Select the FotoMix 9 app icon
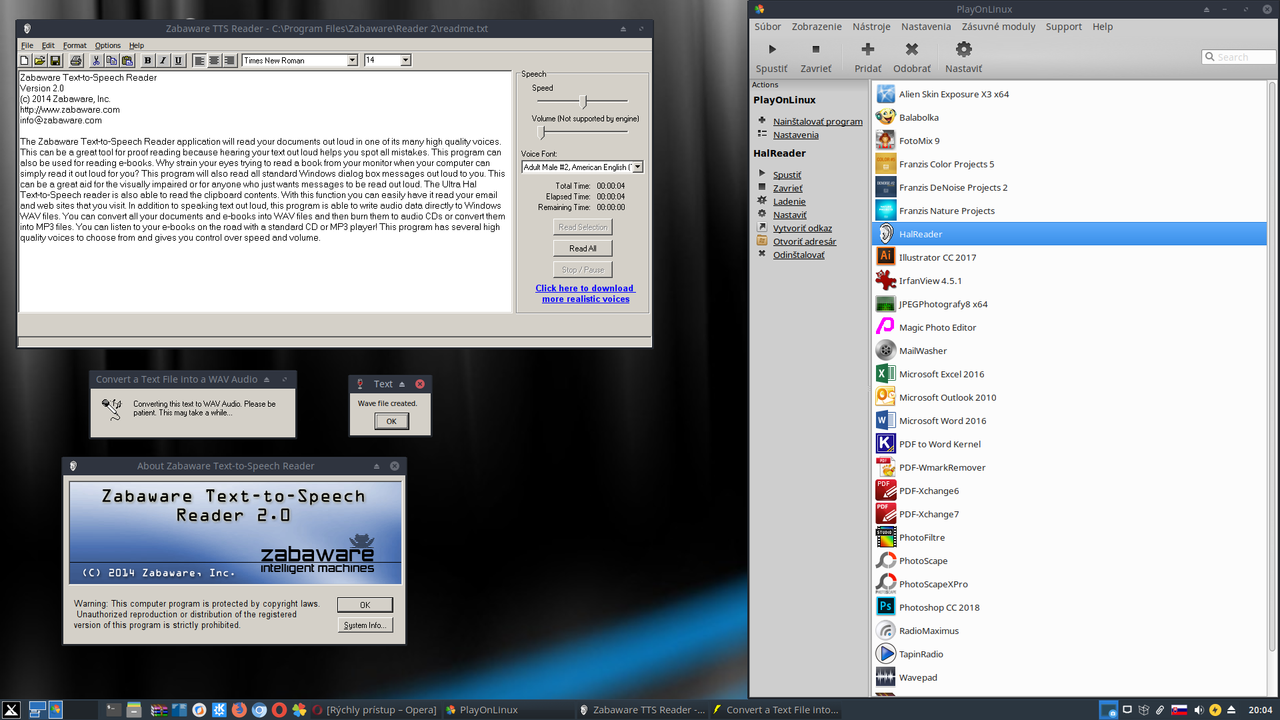 coord(885,140)
